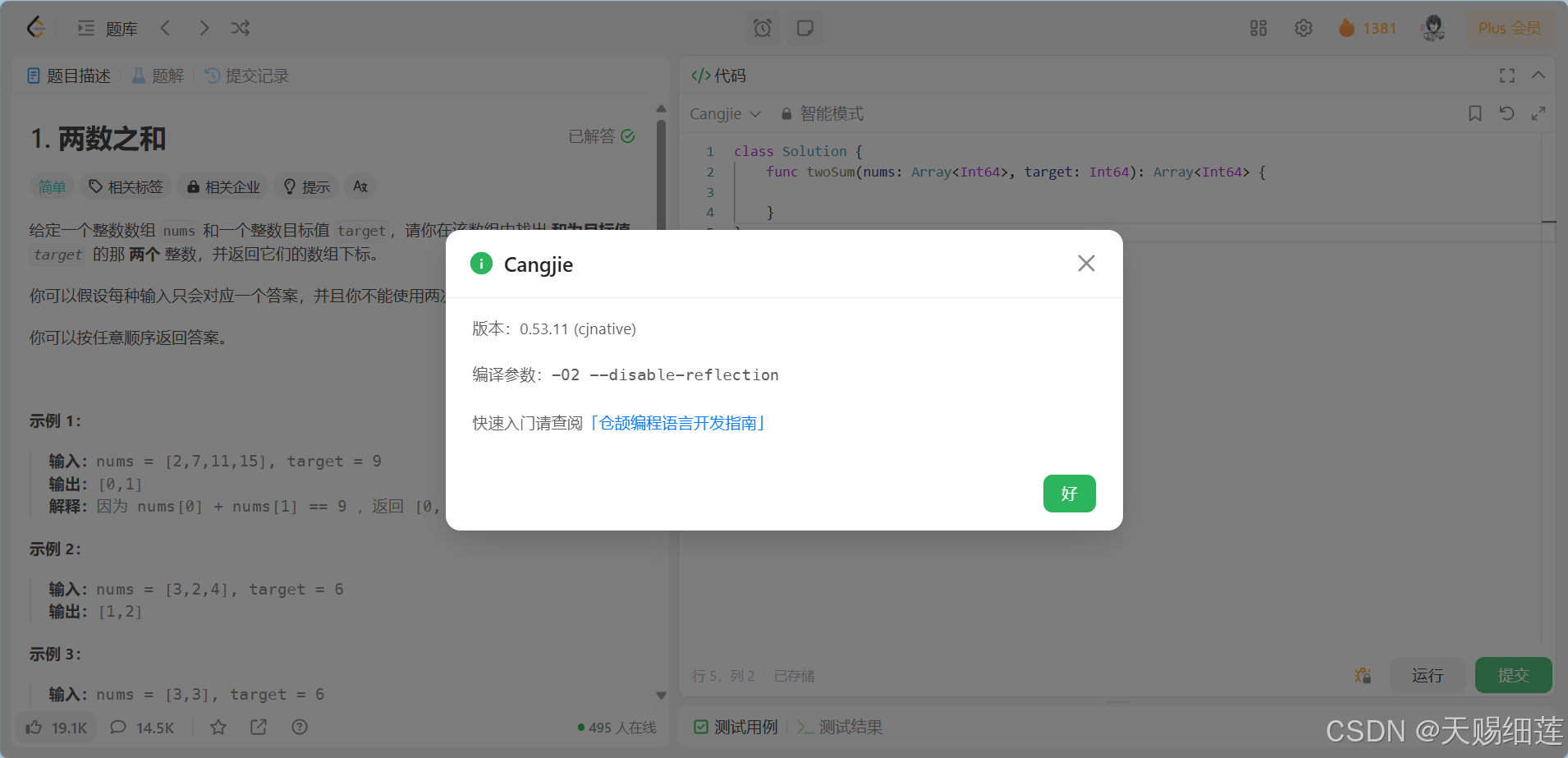The width and height of the screenshot is (1568, 758).
Task: Click the Plus 会员 button
Action: pyautogui.click(x=1509, y=28)
